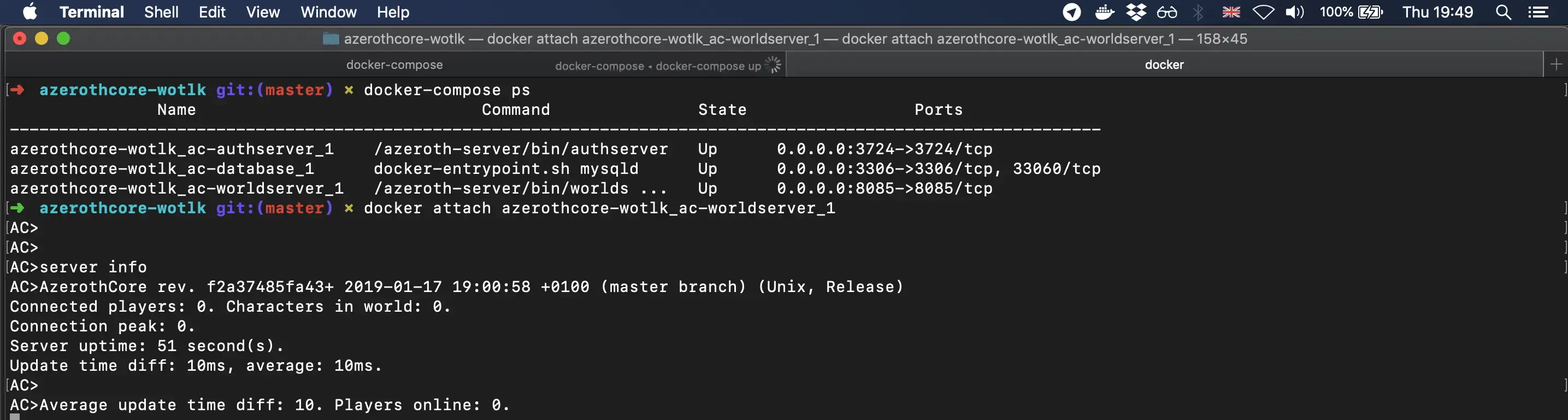Click the State column header
This screenshot has height=420, width=1568.
point(722,110)
